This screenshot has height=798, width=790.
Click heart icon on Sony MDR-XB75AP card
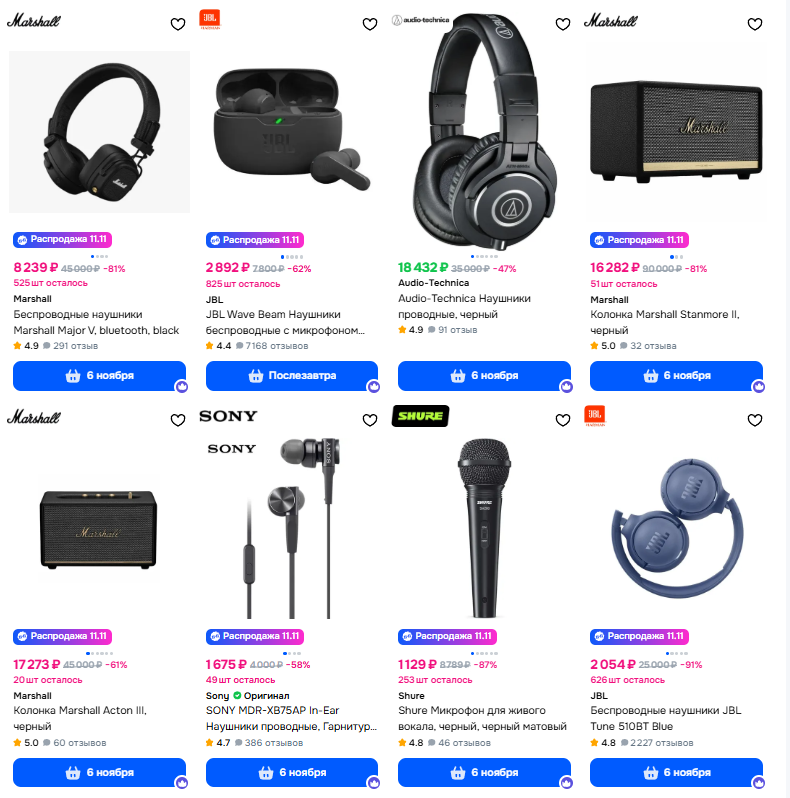click(370, 420)
